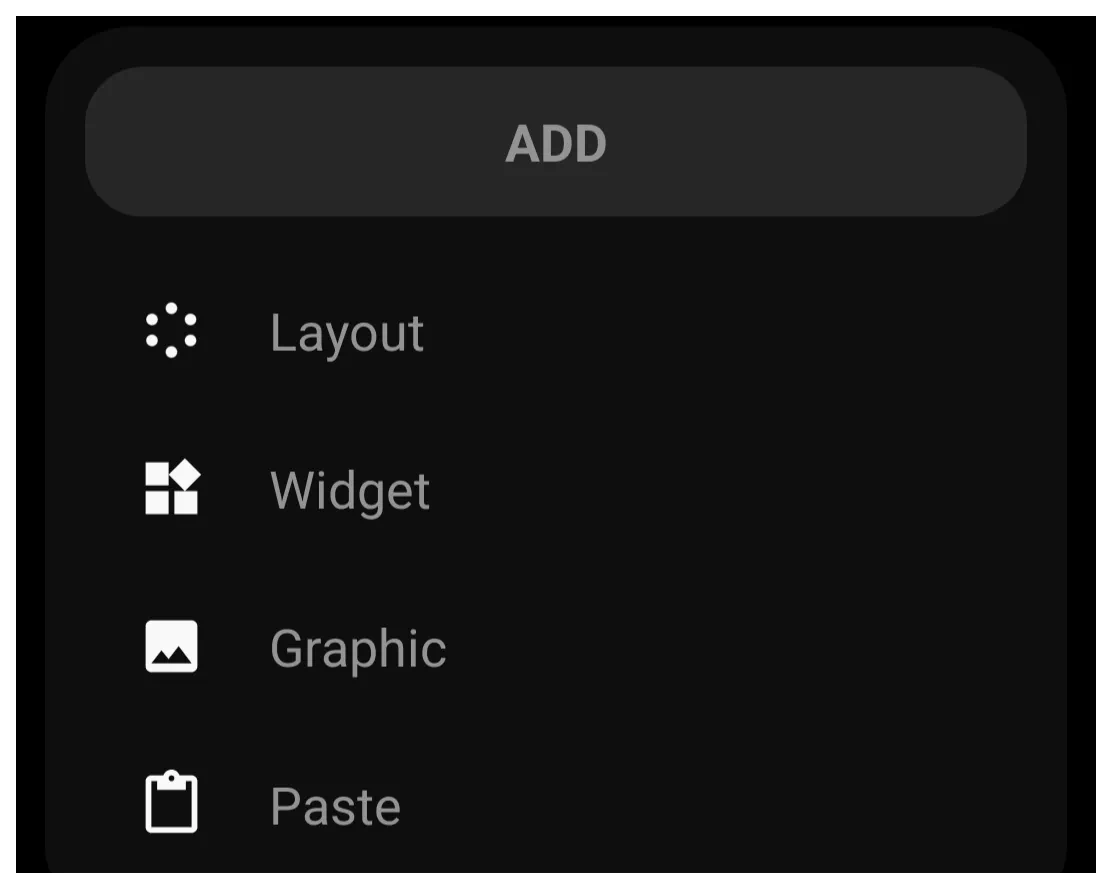This screenshot has width=1112, height=889.
Task: Click the word Widget
Action: click(x=350, y=491)
